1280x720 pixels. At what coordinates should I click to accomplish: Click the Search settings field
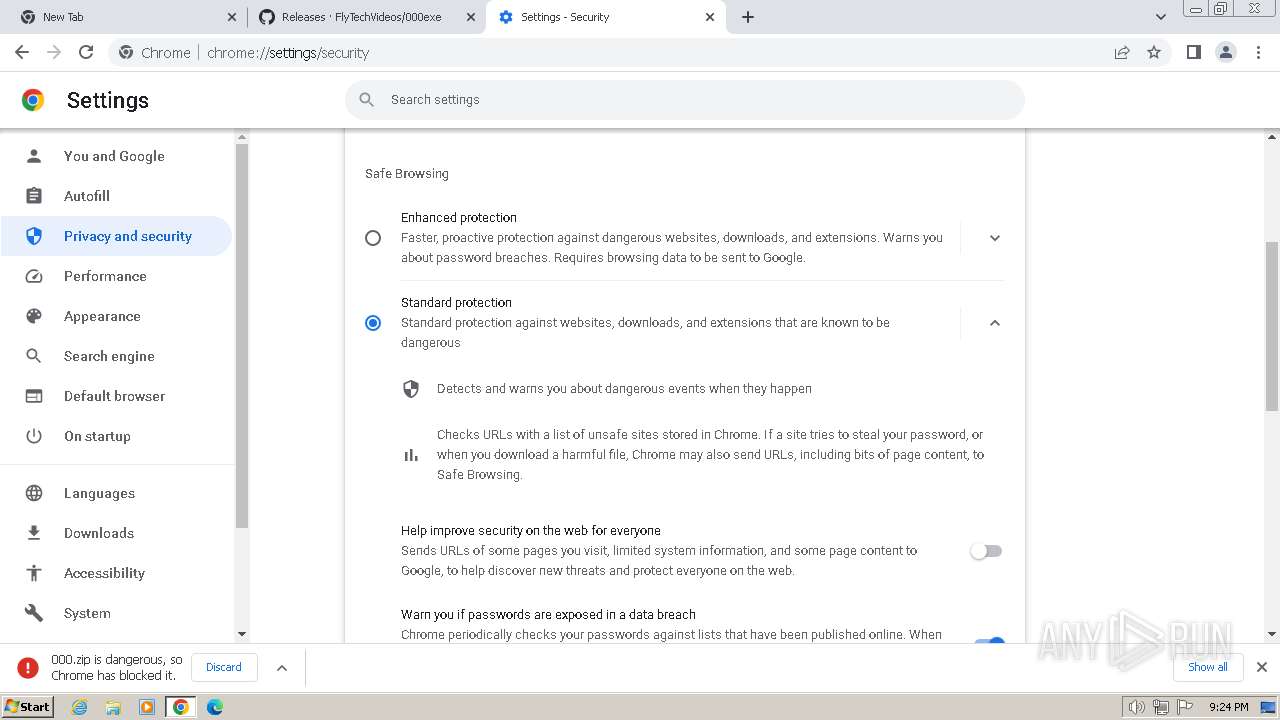[685, 99]
